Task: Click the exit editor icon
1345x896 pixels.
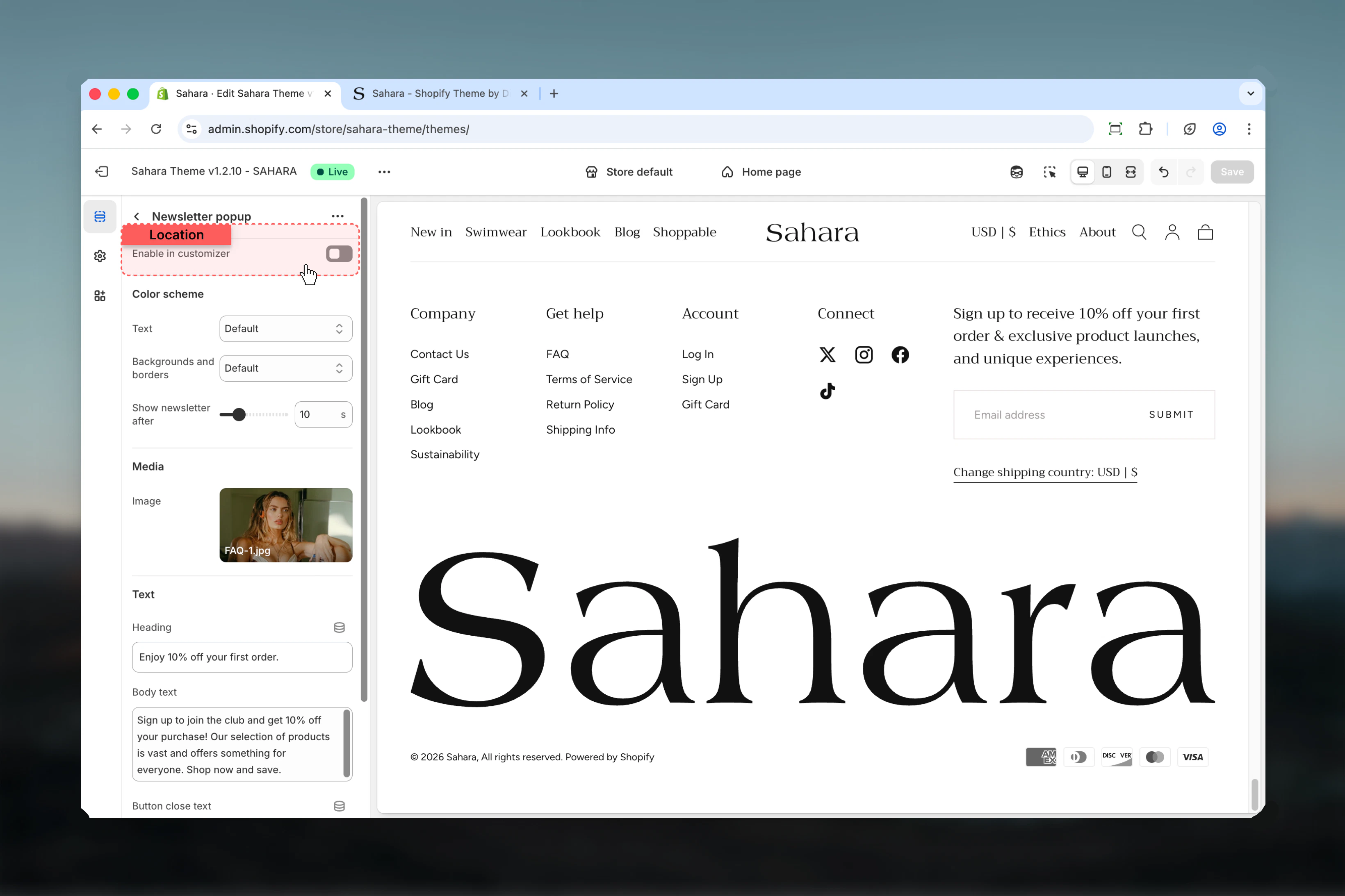Action: tap(102, 171)
